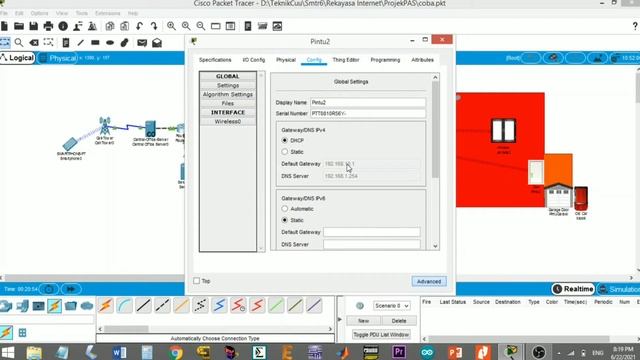Choose the Place Note tool
This screenshot has height=360, width=640.
[x=66, y=42]
